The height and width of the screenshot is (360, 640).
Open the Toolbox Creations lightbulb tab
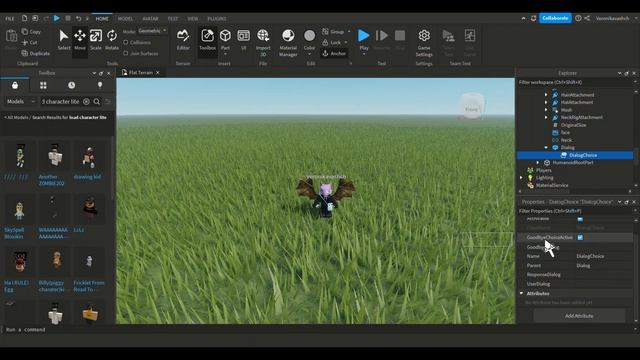point(100,85)
